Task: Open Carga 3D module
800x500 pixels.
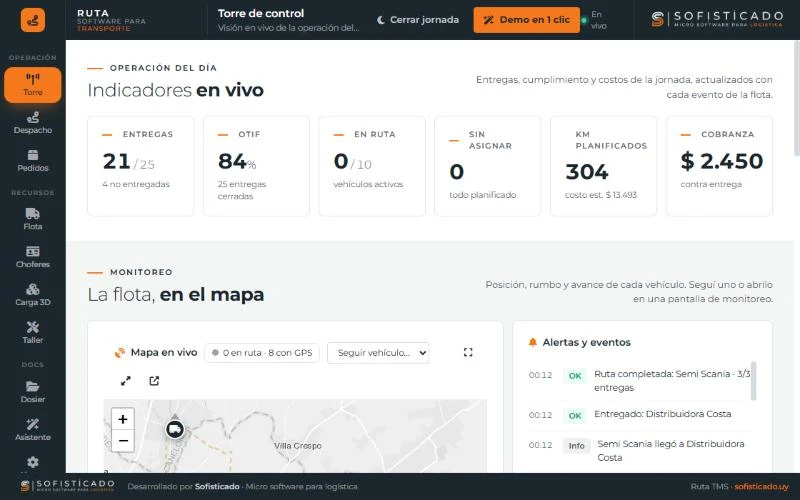Action: 33,295
